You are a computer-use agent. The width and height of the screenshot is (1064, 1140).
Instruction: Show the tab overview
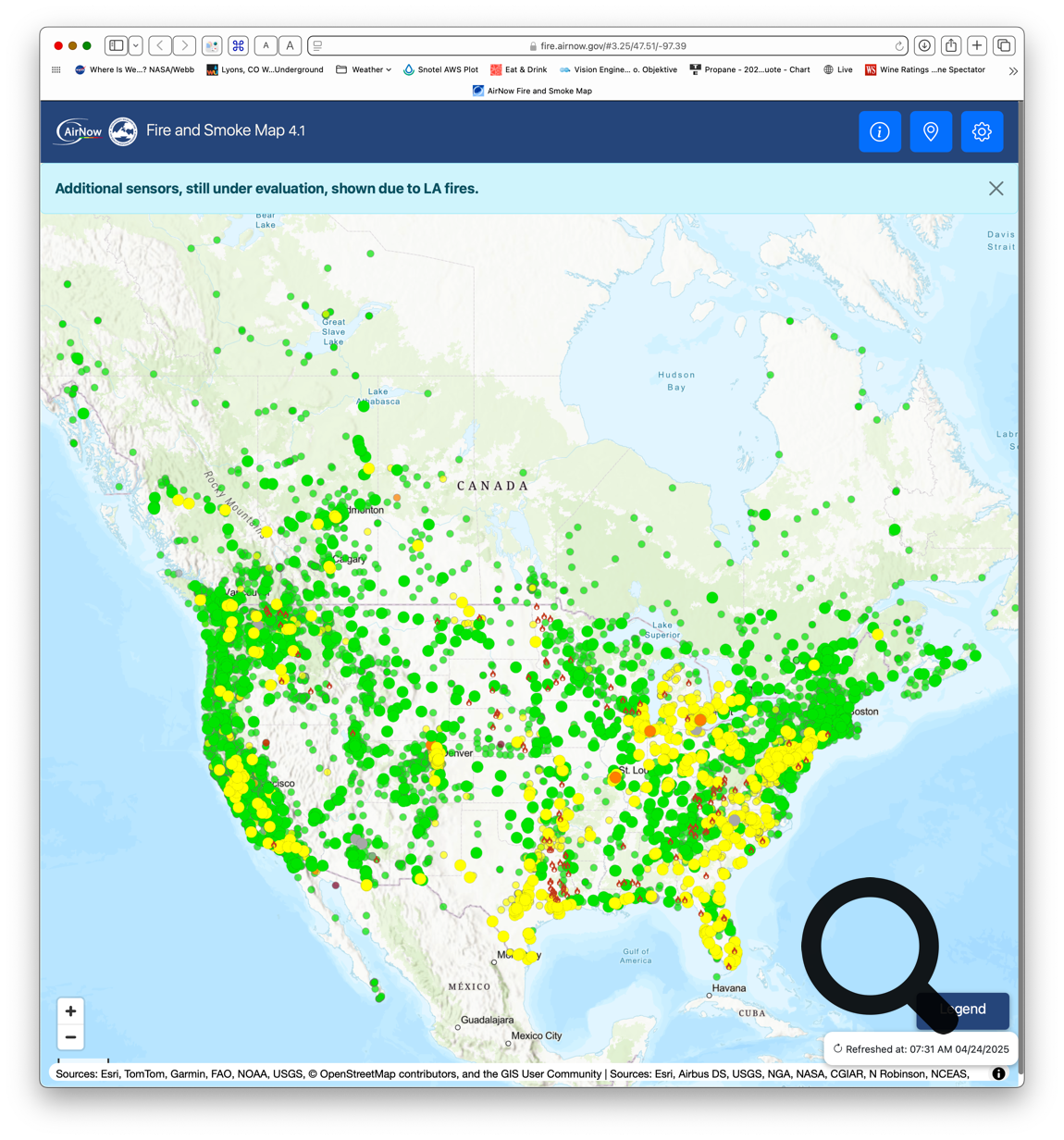point(1003,45)
